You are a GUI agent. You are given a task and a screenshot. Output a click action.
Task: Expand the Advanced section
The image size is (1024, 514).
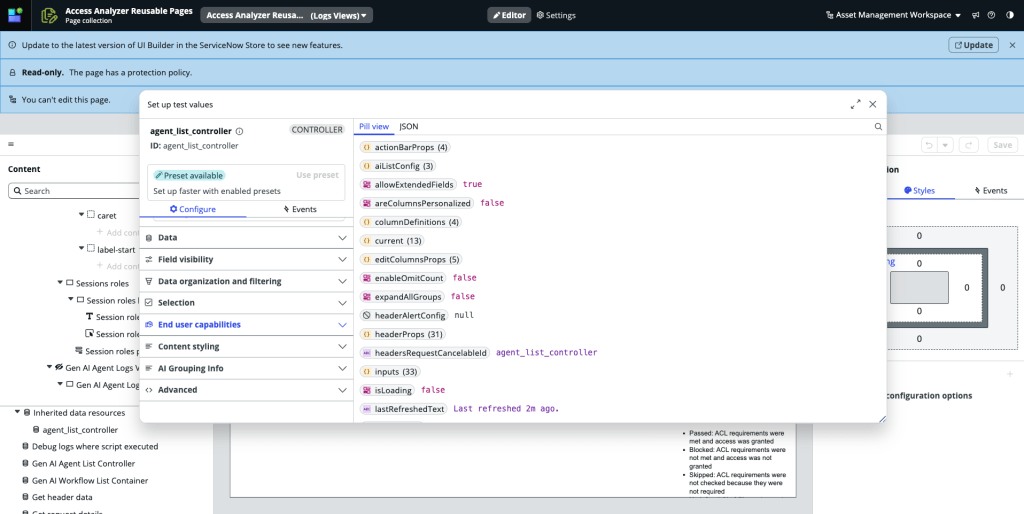[x=246, y=390]
